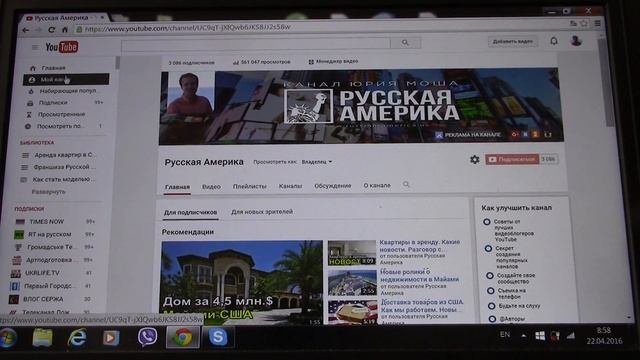This screenshot has height=360, width=640.
Task: Open Квартиры в аренду video link
Action: click(420, 245)
